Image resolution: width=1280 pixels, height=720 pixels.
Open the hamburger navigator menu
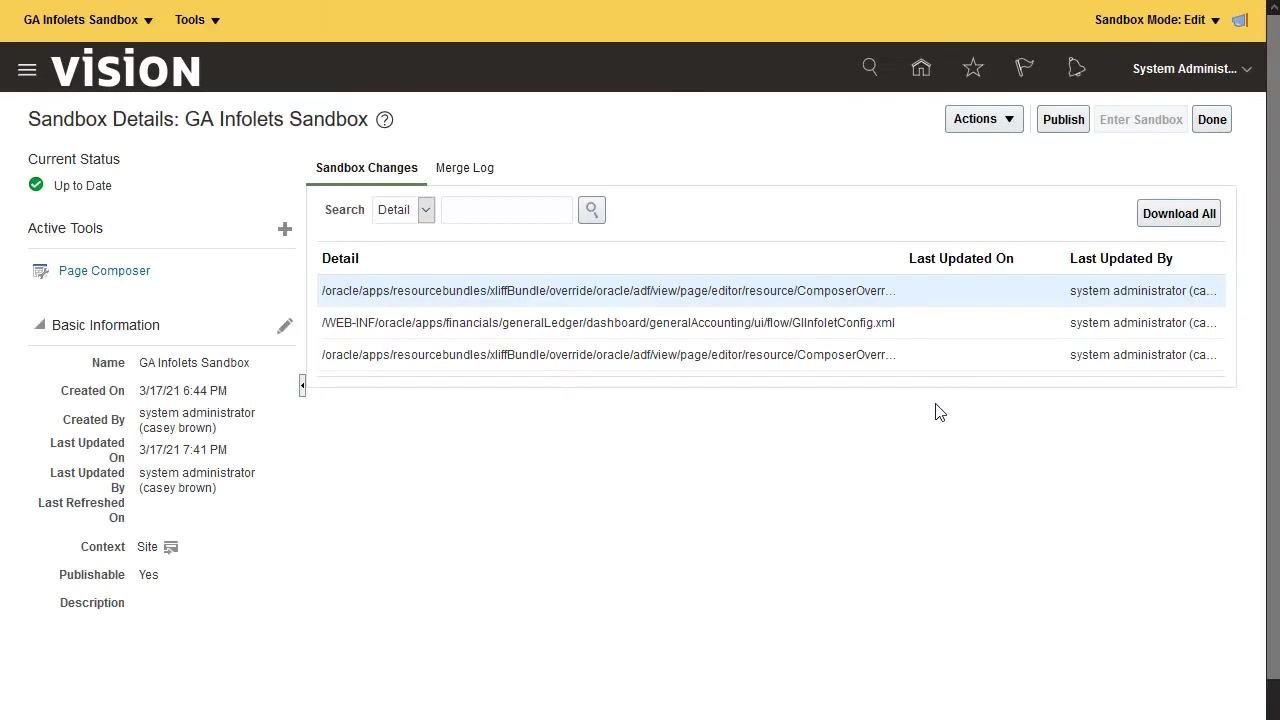27,69
